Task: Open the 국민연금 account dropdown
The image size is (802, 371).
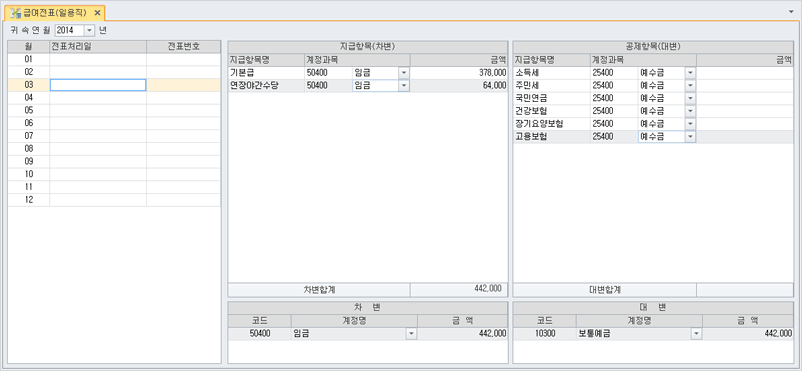Action: (x=690, y=98)
